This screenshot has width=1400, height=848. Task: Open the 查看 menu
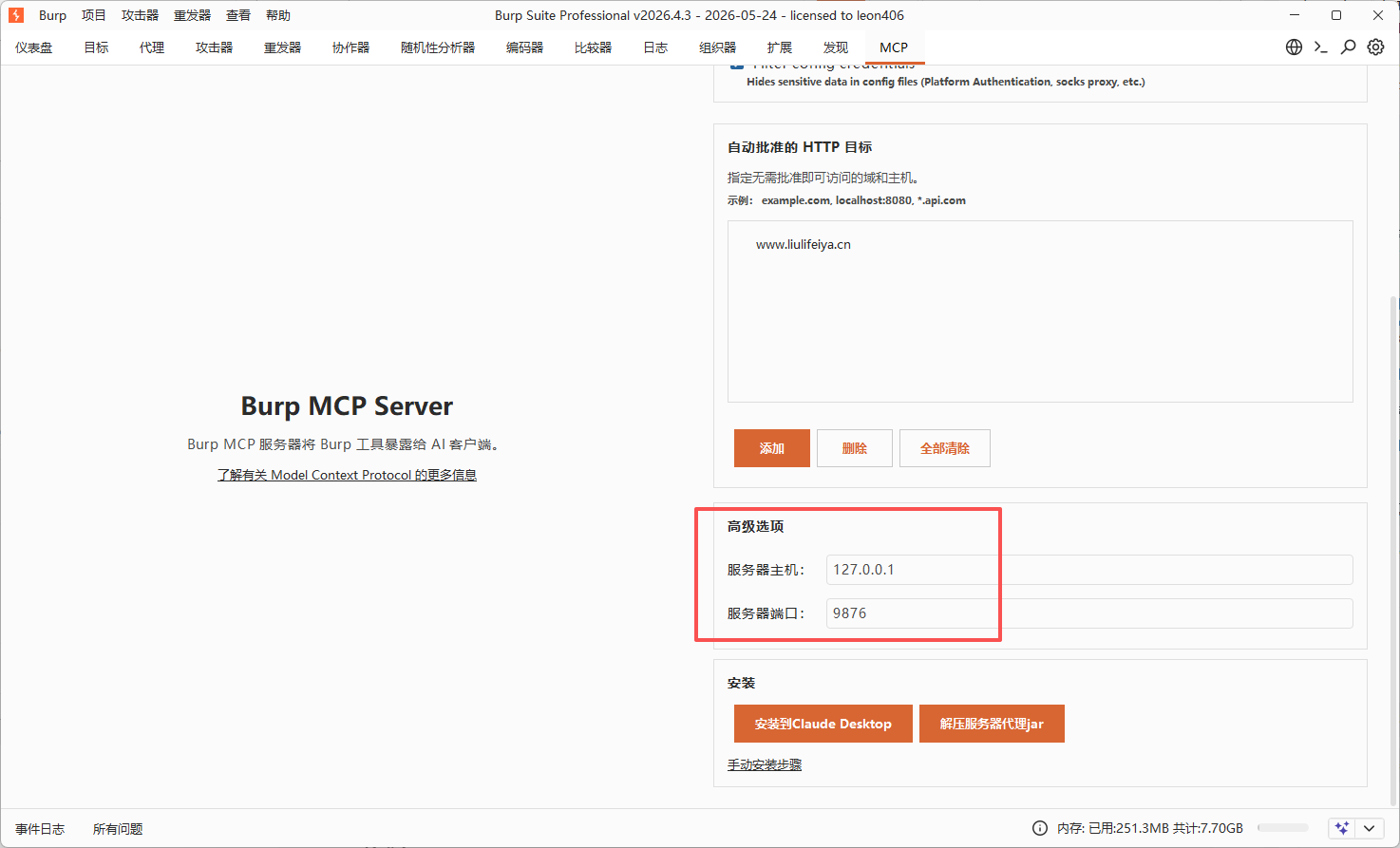(x=238, y=15)
